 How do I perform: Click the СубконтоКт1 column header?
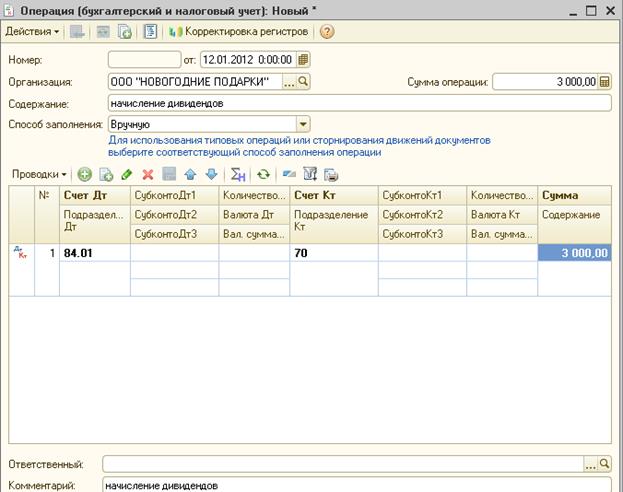pyautogui.click(x=422, y=195)
